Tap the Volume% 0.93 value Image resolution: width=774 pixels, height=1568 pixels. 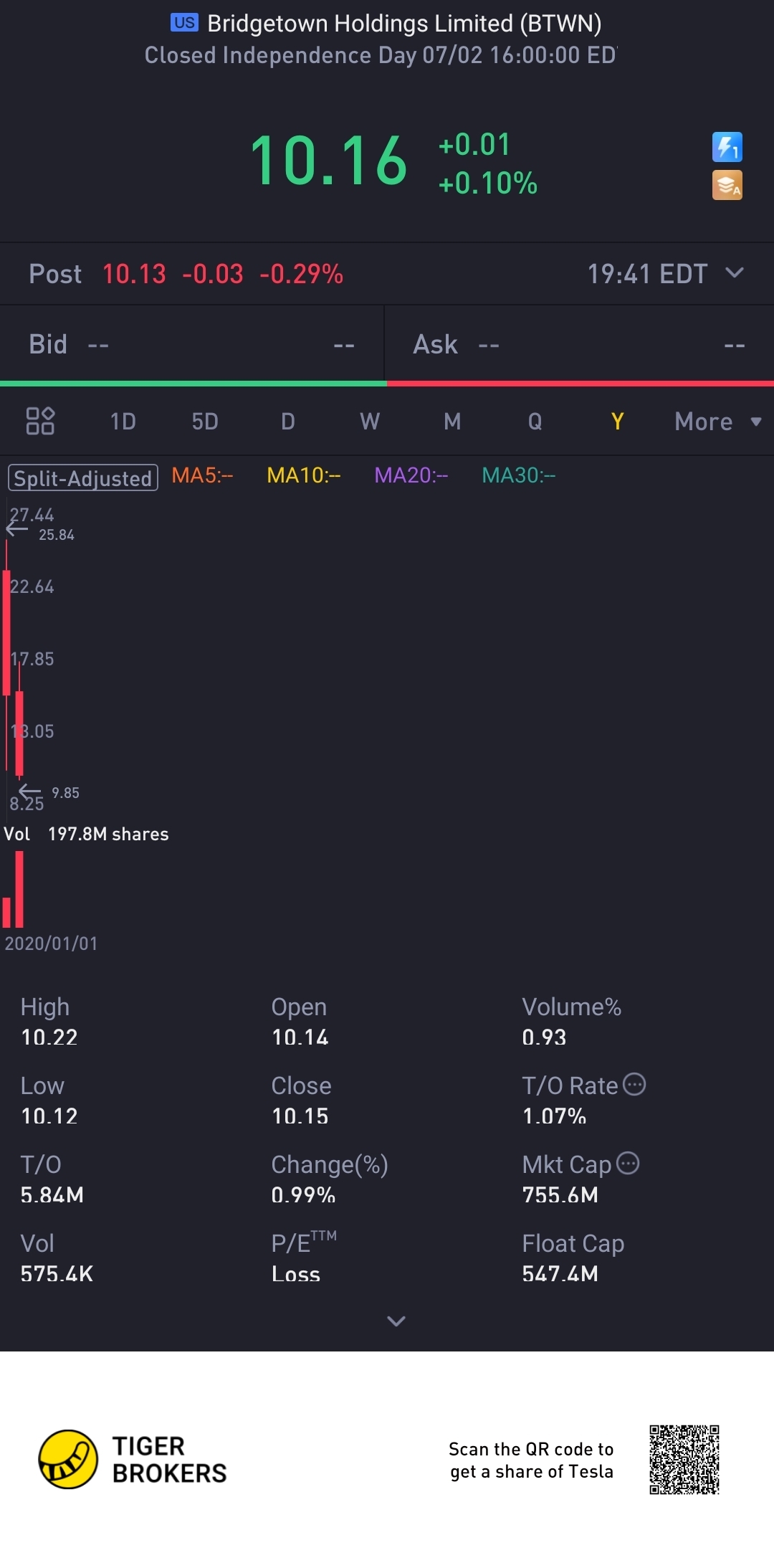[545, 1037]
